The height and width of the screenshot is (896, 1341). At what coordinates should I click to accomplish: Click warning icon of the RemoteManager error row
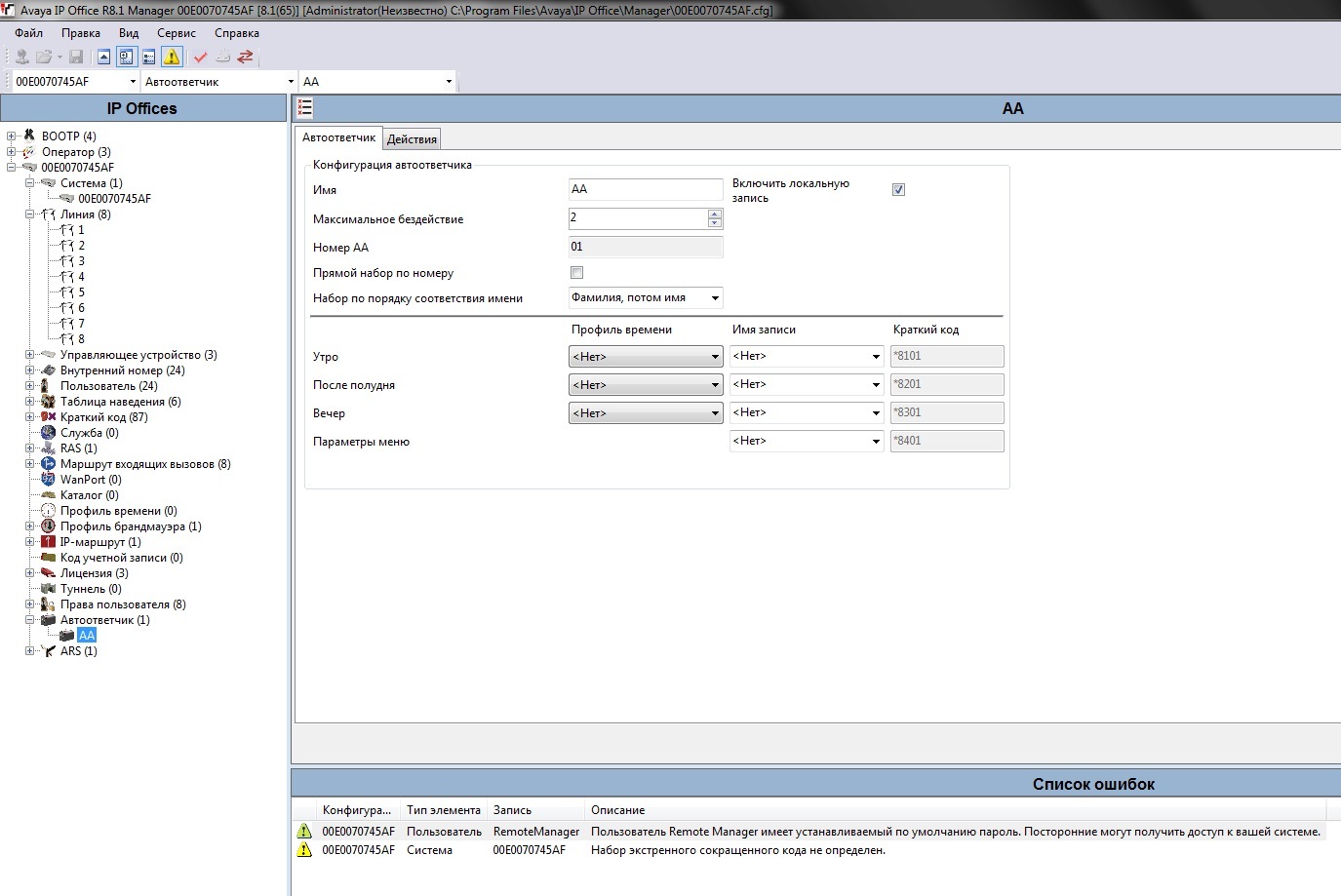pos(304,832)
